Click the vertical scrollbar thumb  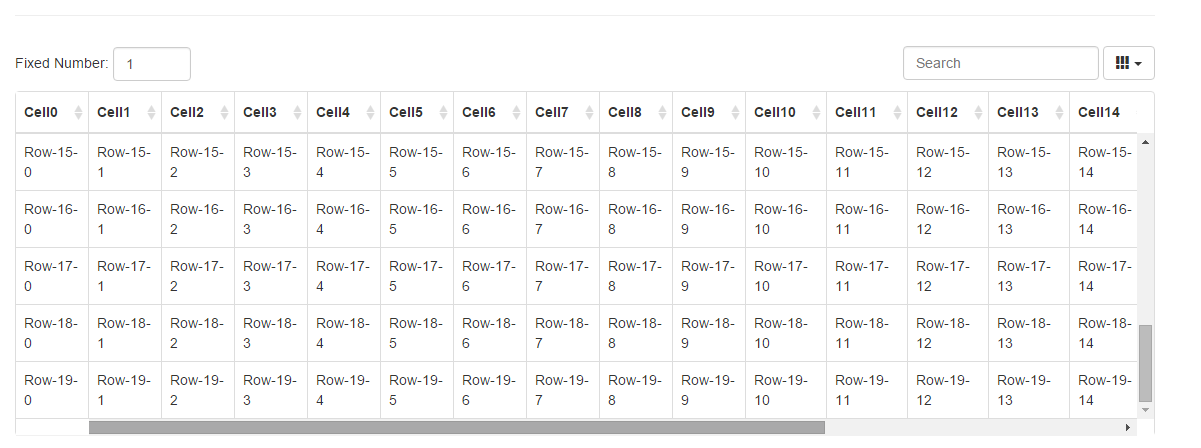click(x=1145, y=362)
